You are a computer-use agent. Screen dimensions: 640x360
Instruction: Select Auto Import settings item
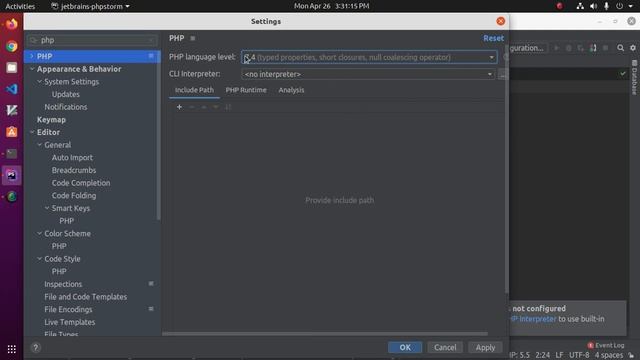(72, 158)
